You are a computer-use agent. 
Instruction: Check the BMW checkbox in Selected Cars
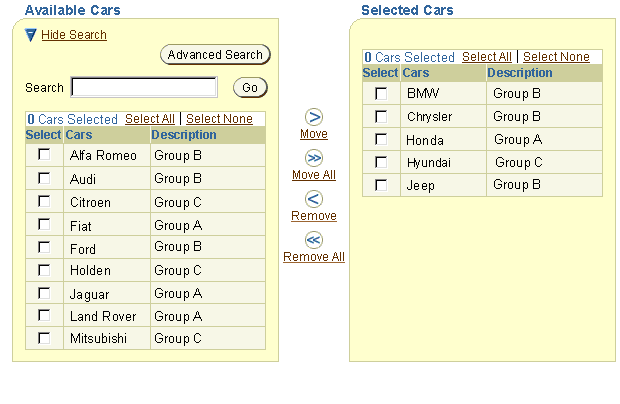381,93
